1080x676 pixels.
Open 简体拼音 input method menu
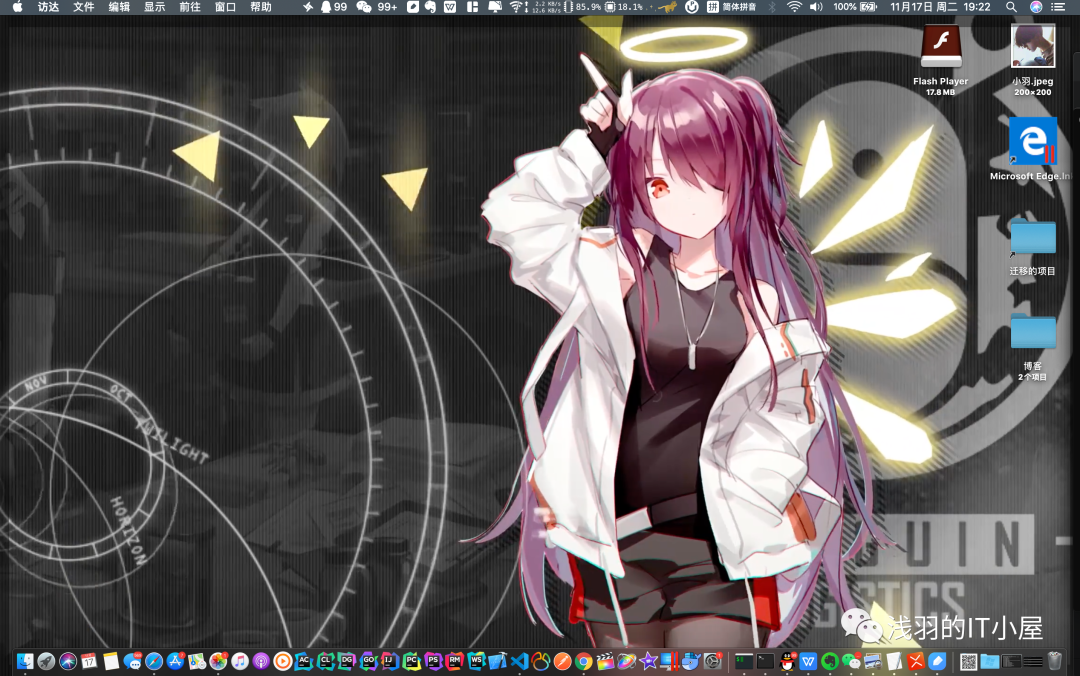click(731, 7)
